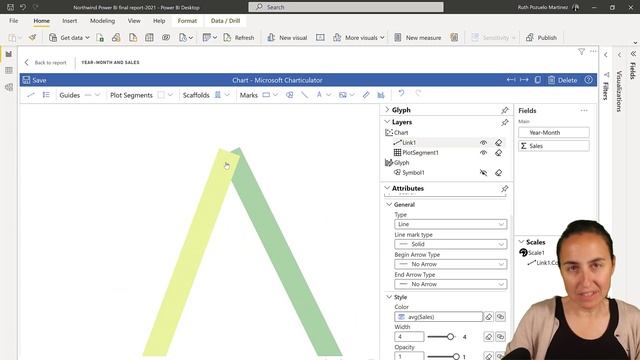Select the line mark tool
640x360 pixels.
pyautogui.click(x=304, y=95)
